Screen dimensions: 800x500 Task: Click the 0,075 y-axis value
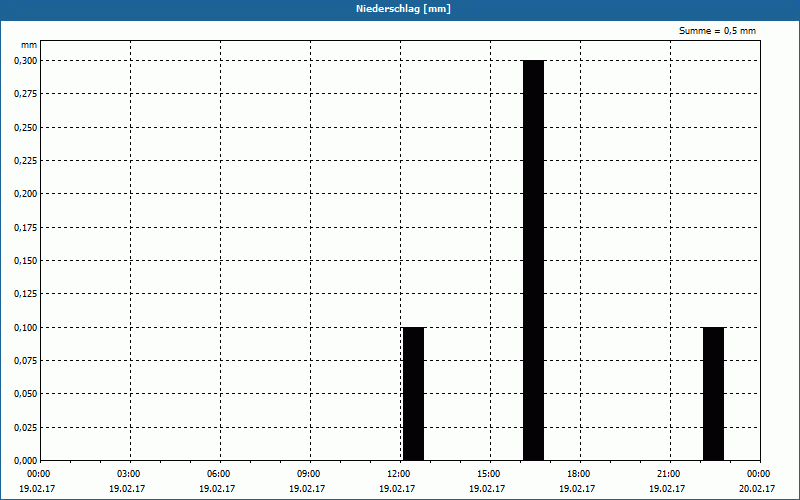[26, 361]
